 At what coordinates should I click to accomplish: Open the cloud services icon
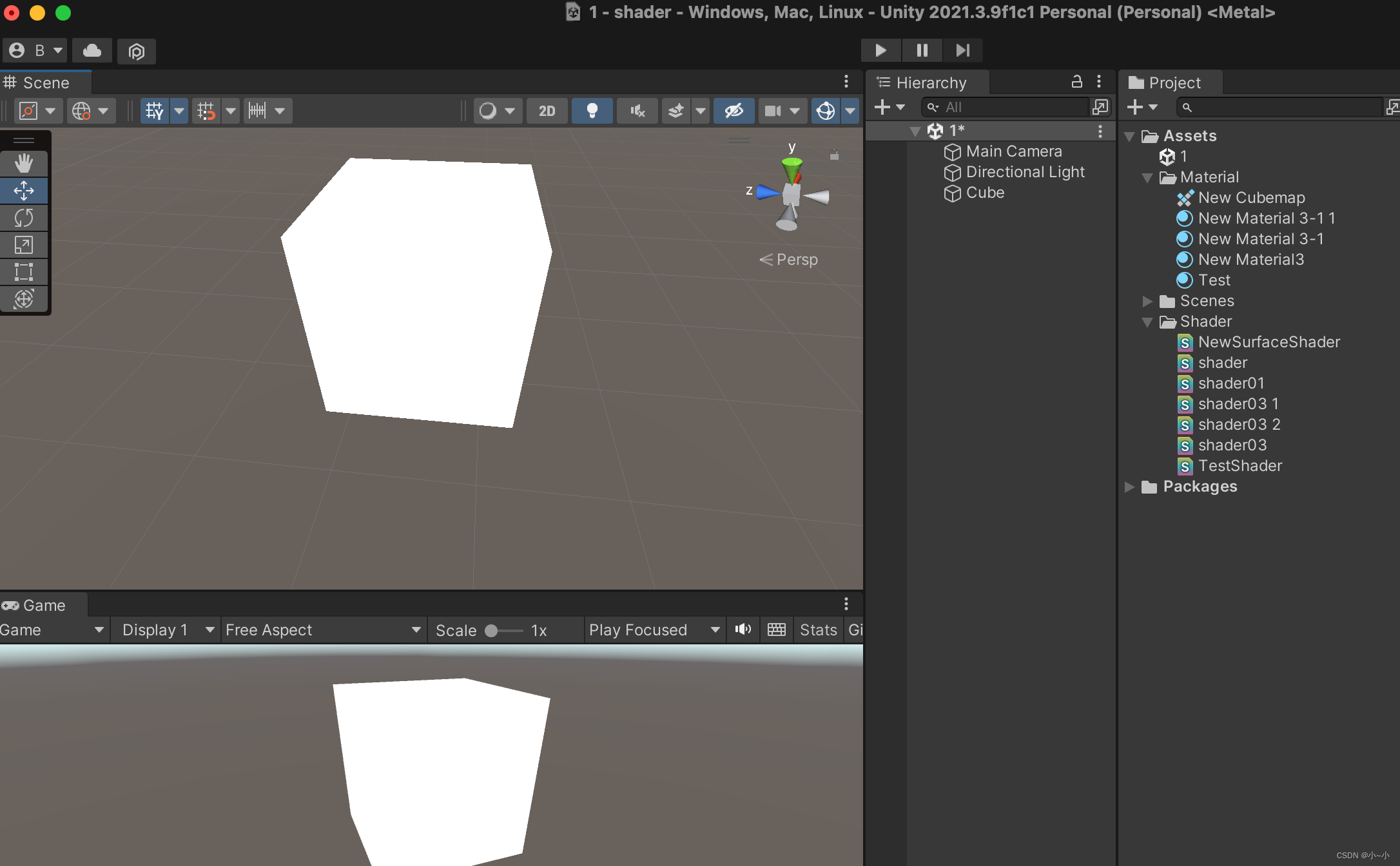pyautogui.click(x=92, y=50)
